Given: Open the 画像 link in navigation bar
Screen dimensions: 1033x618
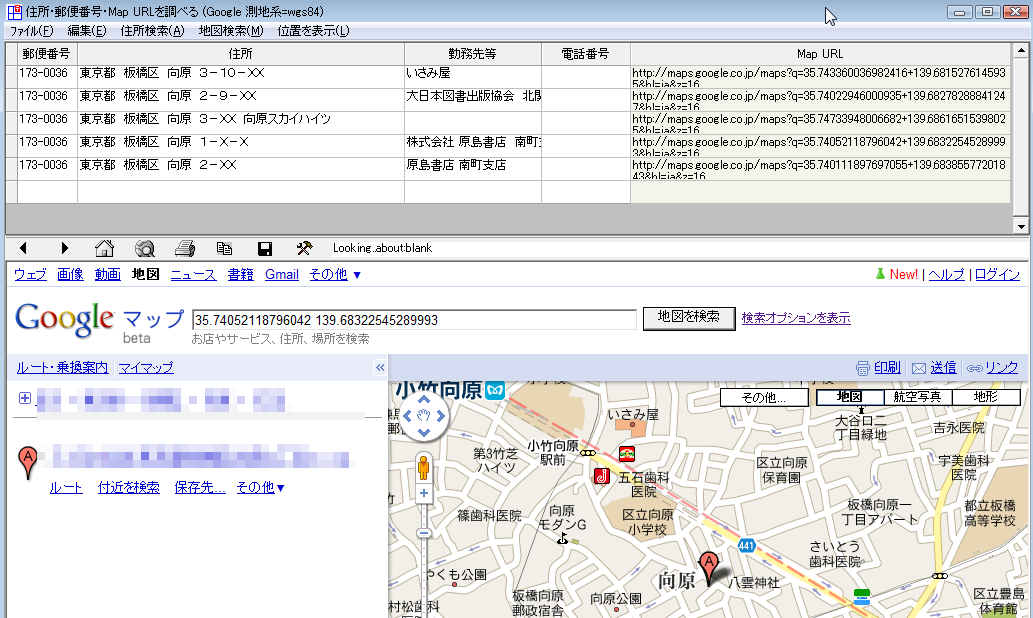Looking at the screenshot, I should coord(70,275).
